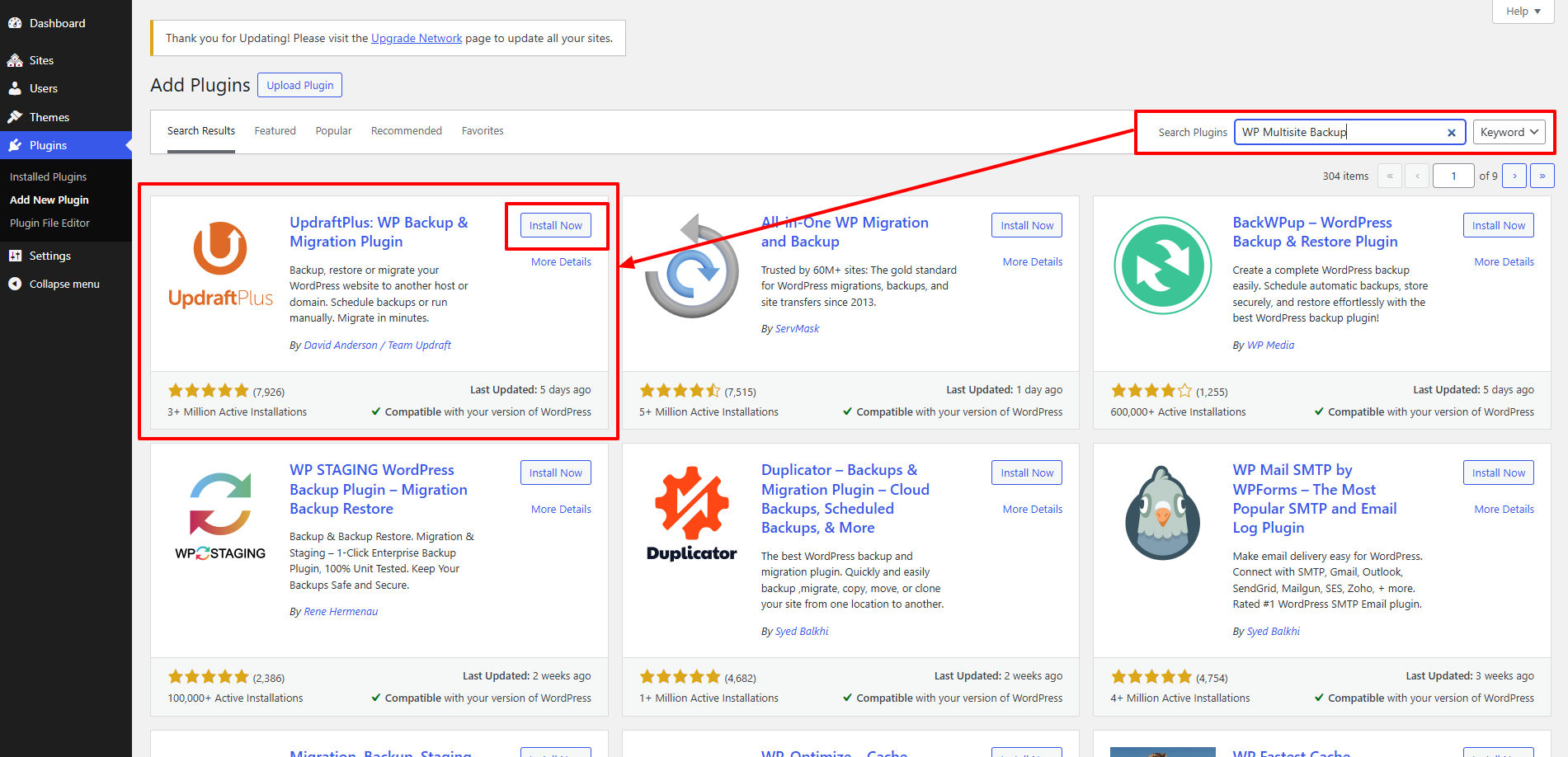
Task: Click the current page number field
Action: click(1453, 176)
